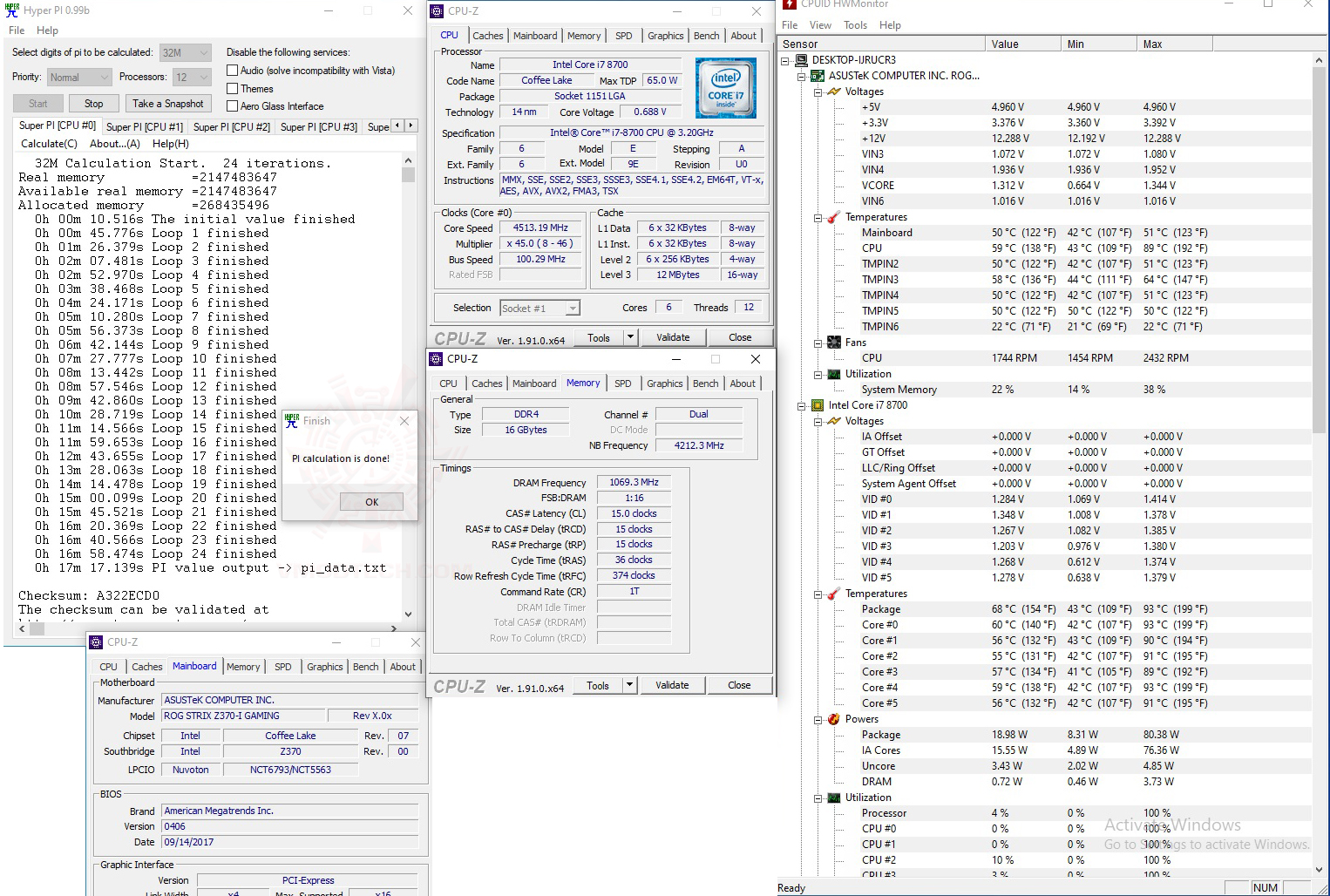Open the digits of pi 32M dropdown
The height and width of the screenshot is (896, 1330).
coord(185,52)
